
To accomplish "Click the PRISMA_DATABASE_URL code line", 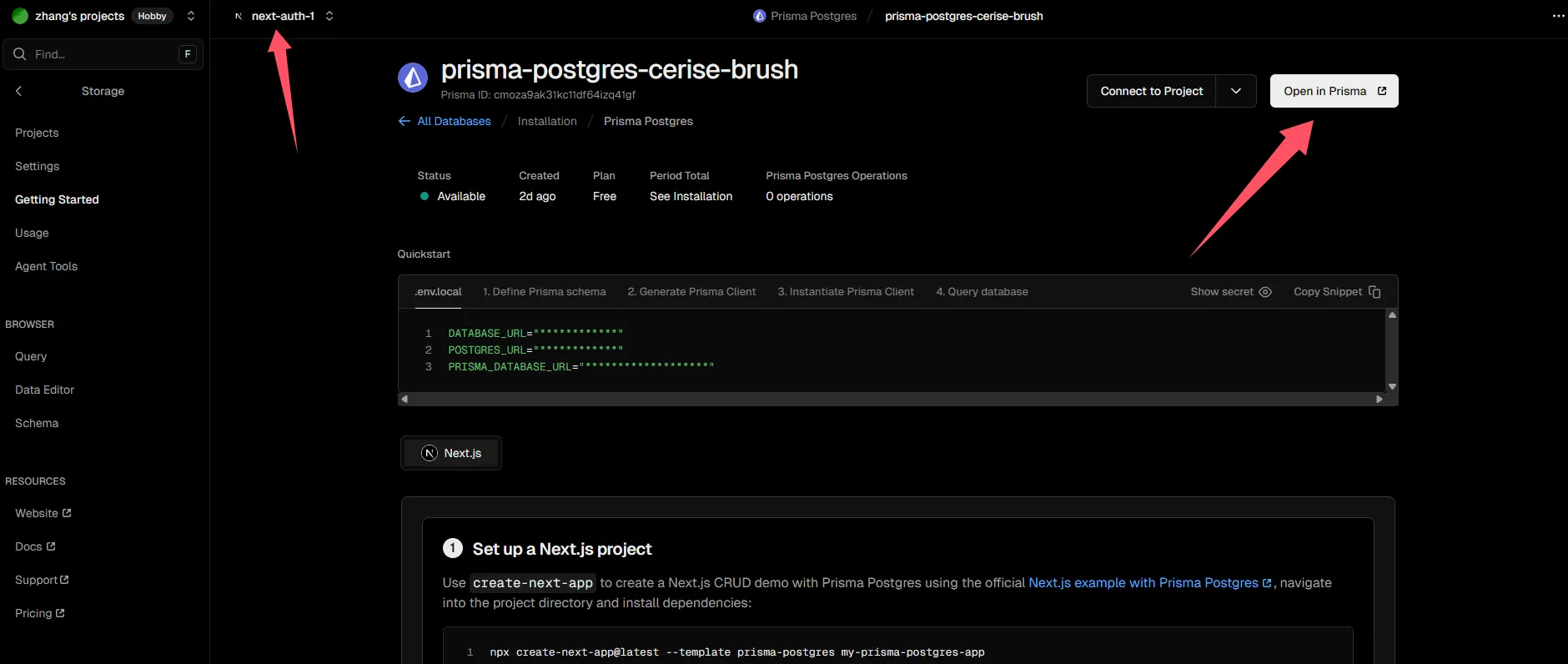I will click(581, 367).
